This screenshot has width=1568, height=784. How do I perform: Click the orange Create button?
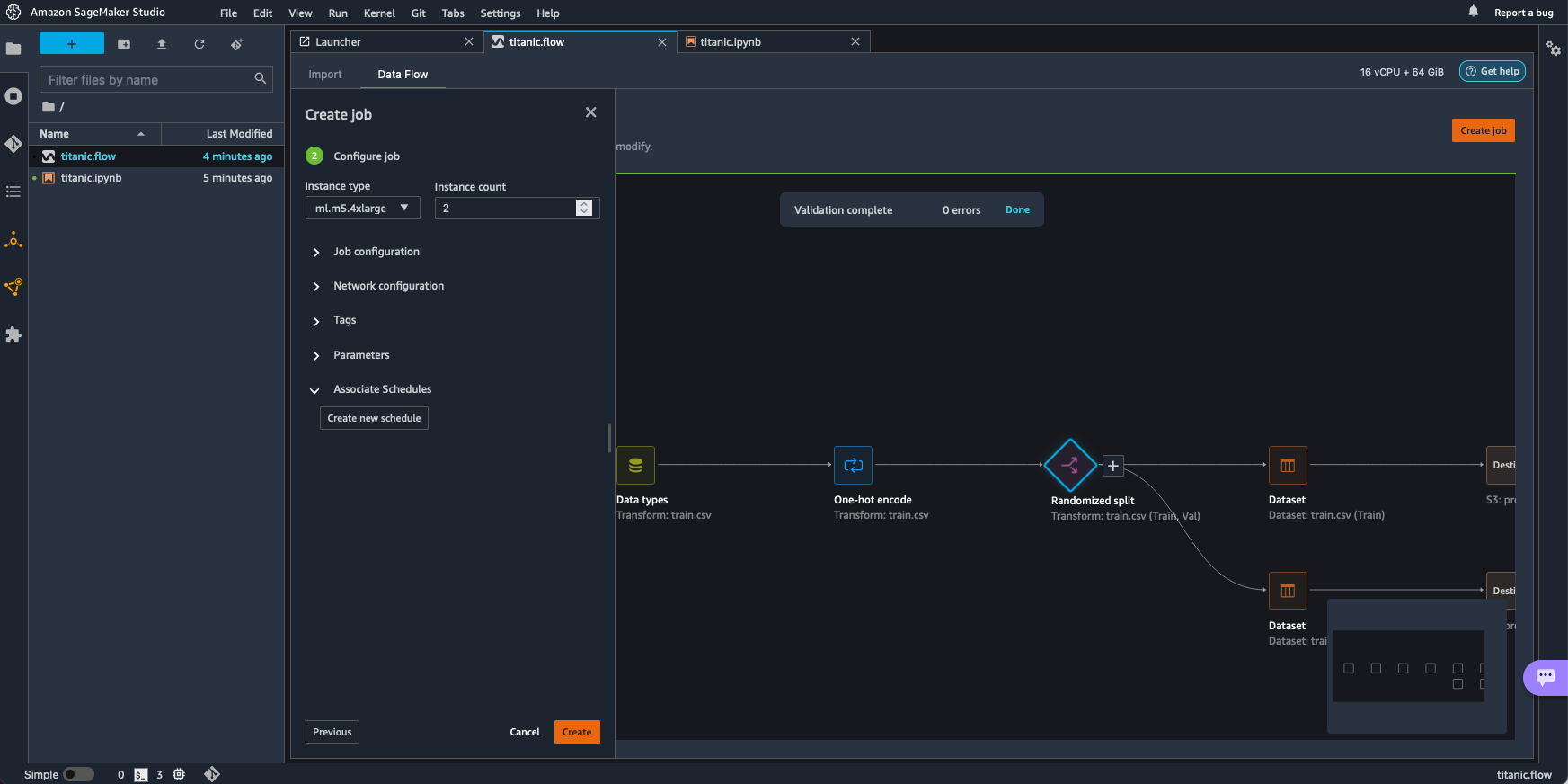pyautogui.click(x=576, y=732)
